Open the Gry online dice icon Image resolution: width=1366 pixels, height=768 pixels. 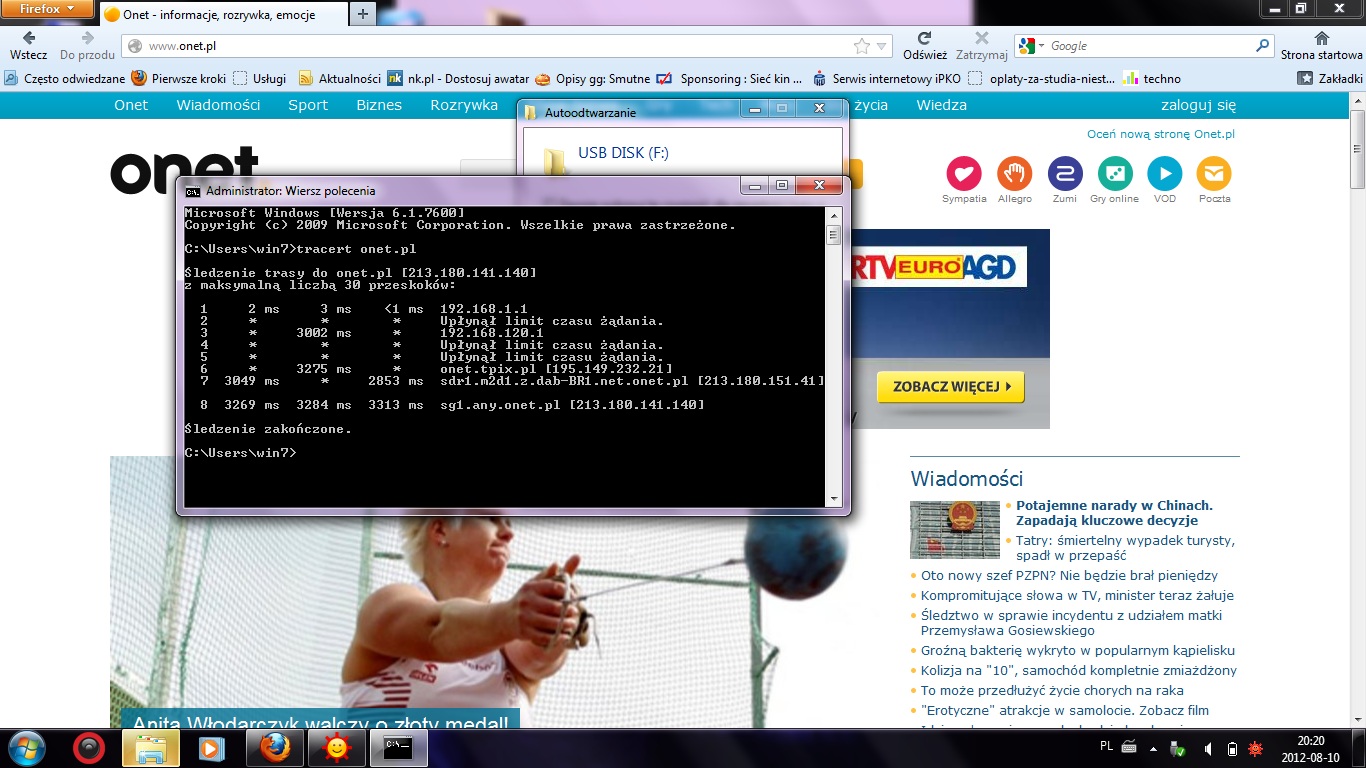[x=1115, y=173]
